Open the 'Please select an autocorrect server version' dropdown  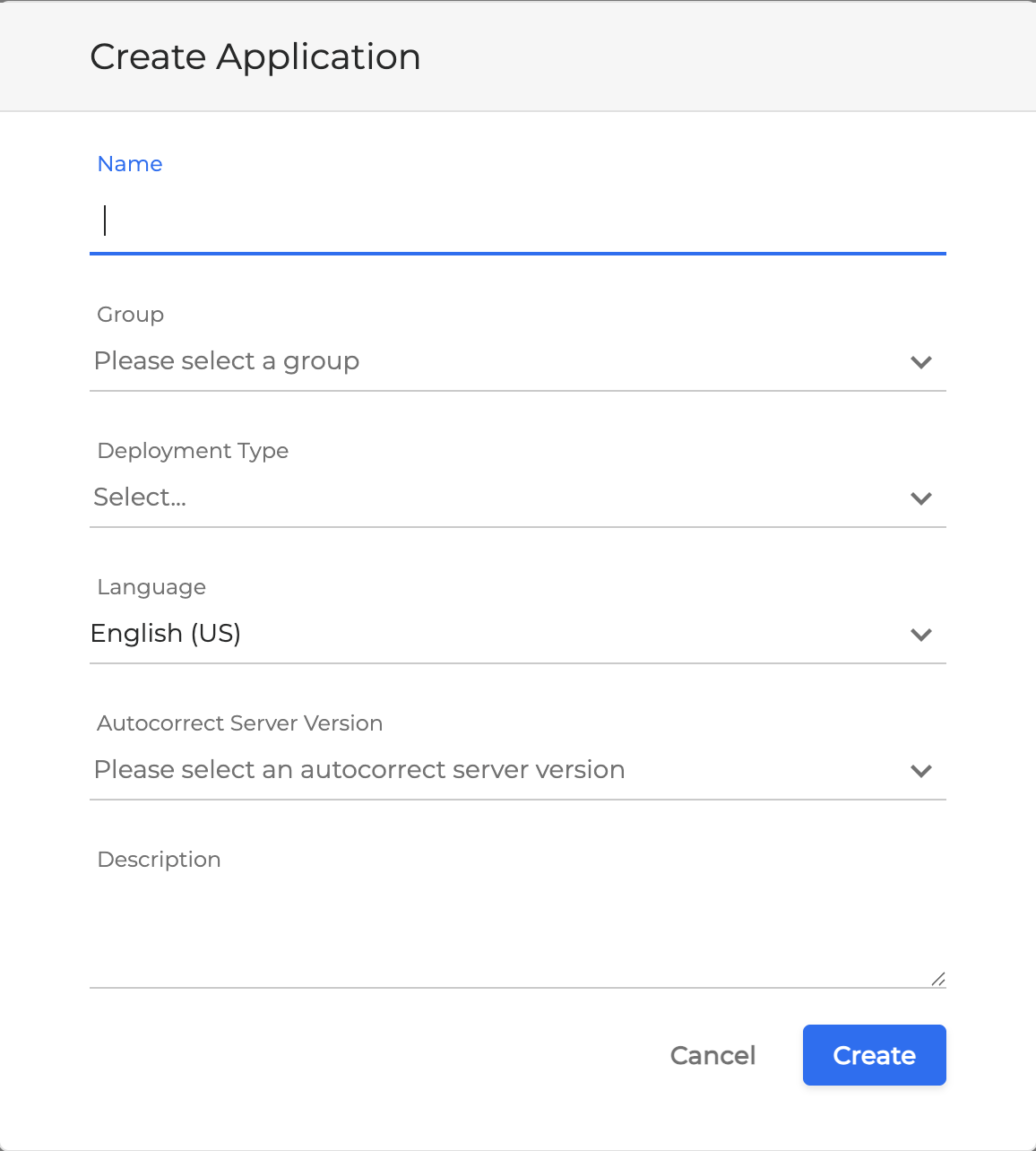[502, 770]
